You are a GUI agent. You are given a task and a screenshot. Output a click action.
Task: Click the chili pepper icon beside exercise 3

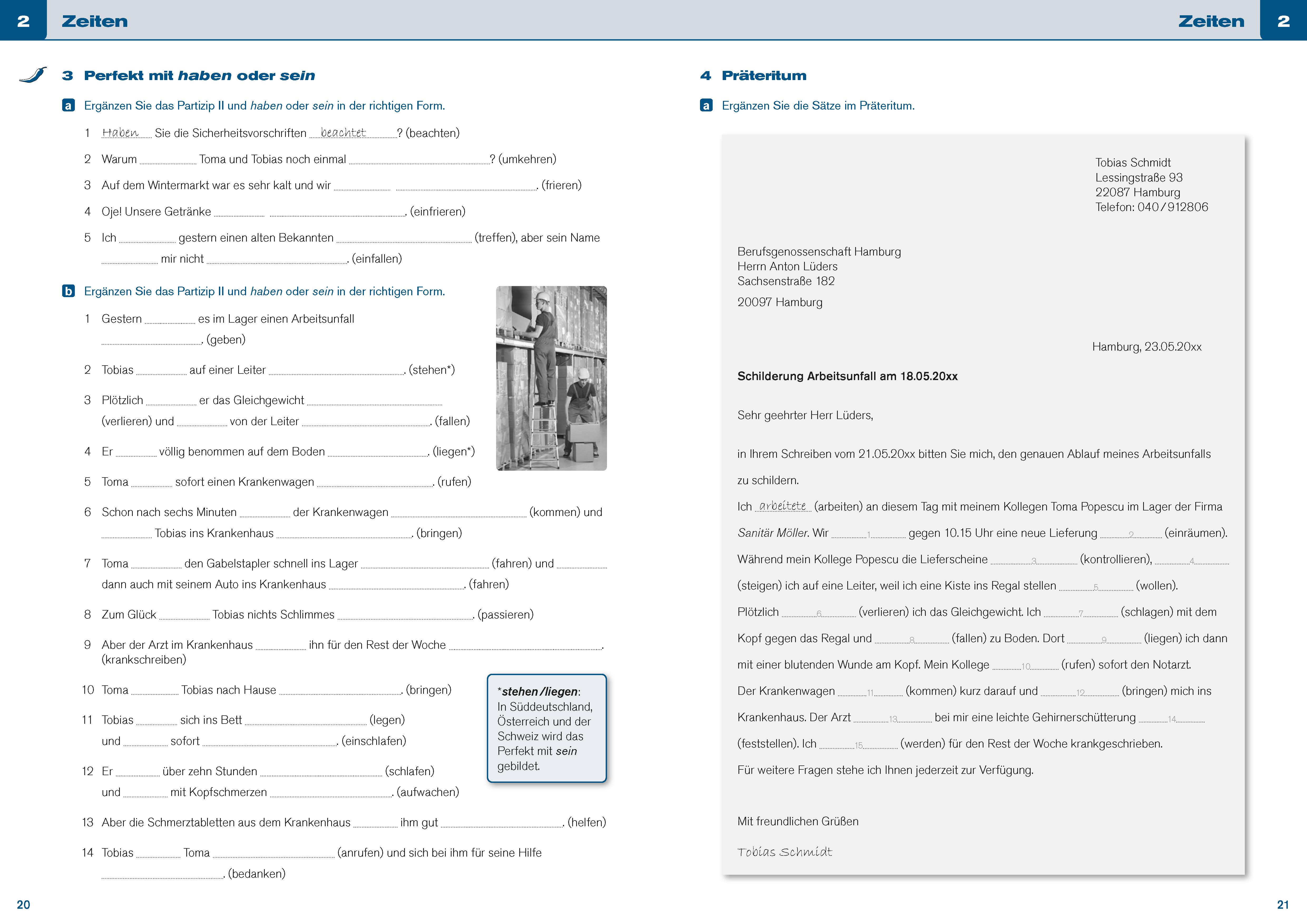click(x=32, y=75)
